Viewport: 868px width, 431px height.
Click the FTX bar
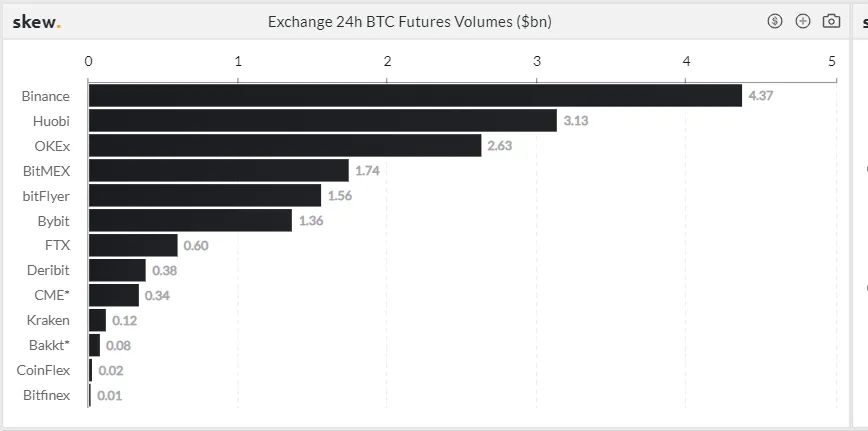[133, 245]
